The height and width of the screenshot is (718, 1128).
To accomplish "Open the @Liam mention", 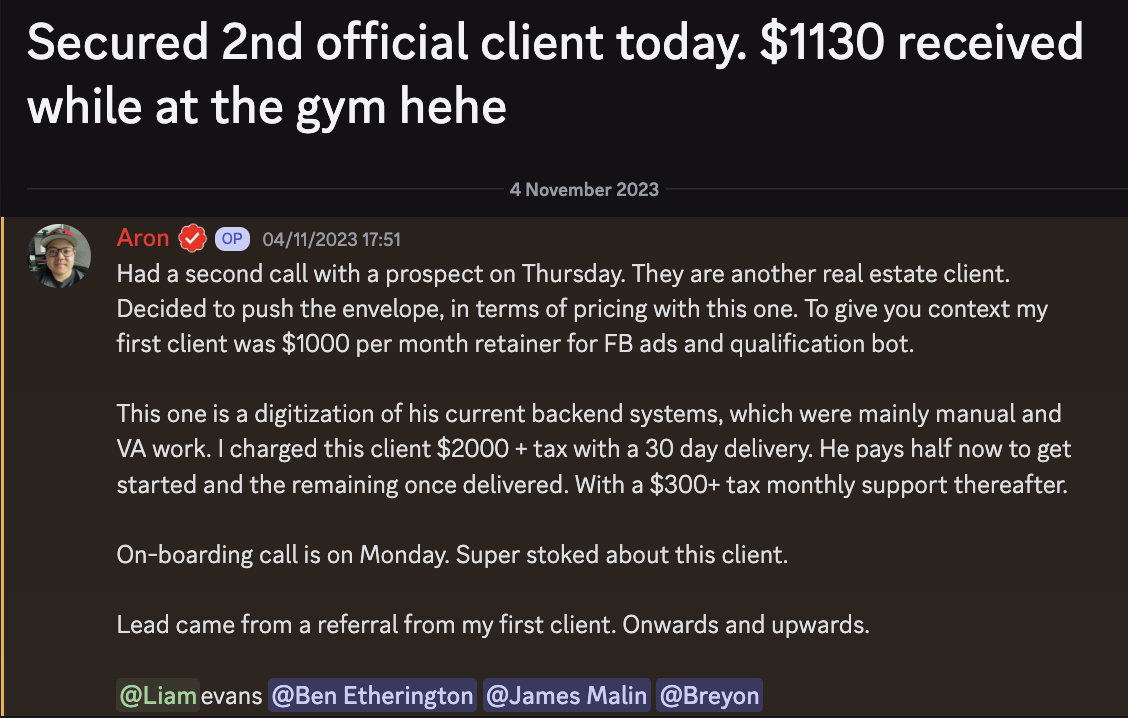I will coord(158,696).
